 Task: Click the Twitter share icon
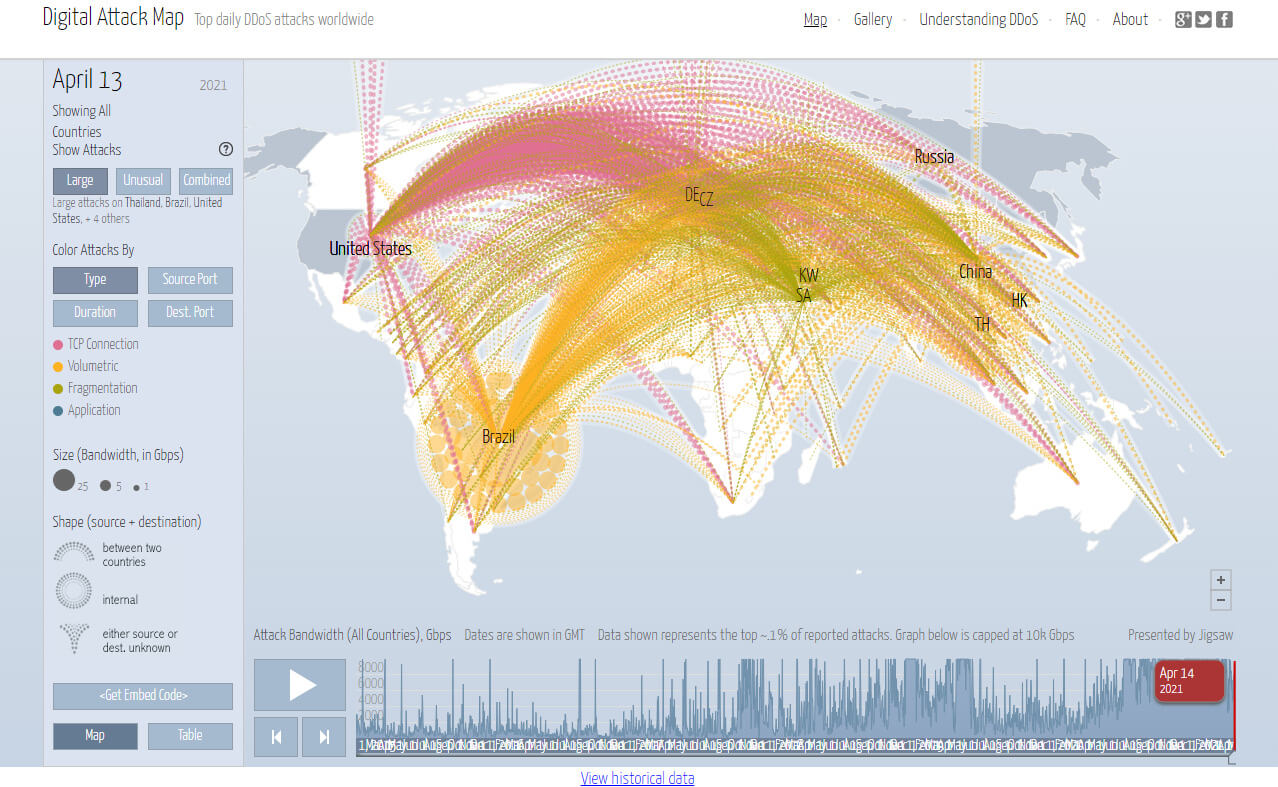[1203, 19]
